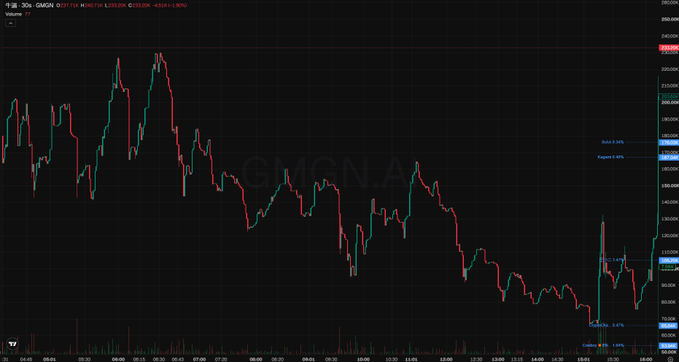Click the 53.94K Cowboy price label
The image size is (679, 362).
(x=668, y=346)
